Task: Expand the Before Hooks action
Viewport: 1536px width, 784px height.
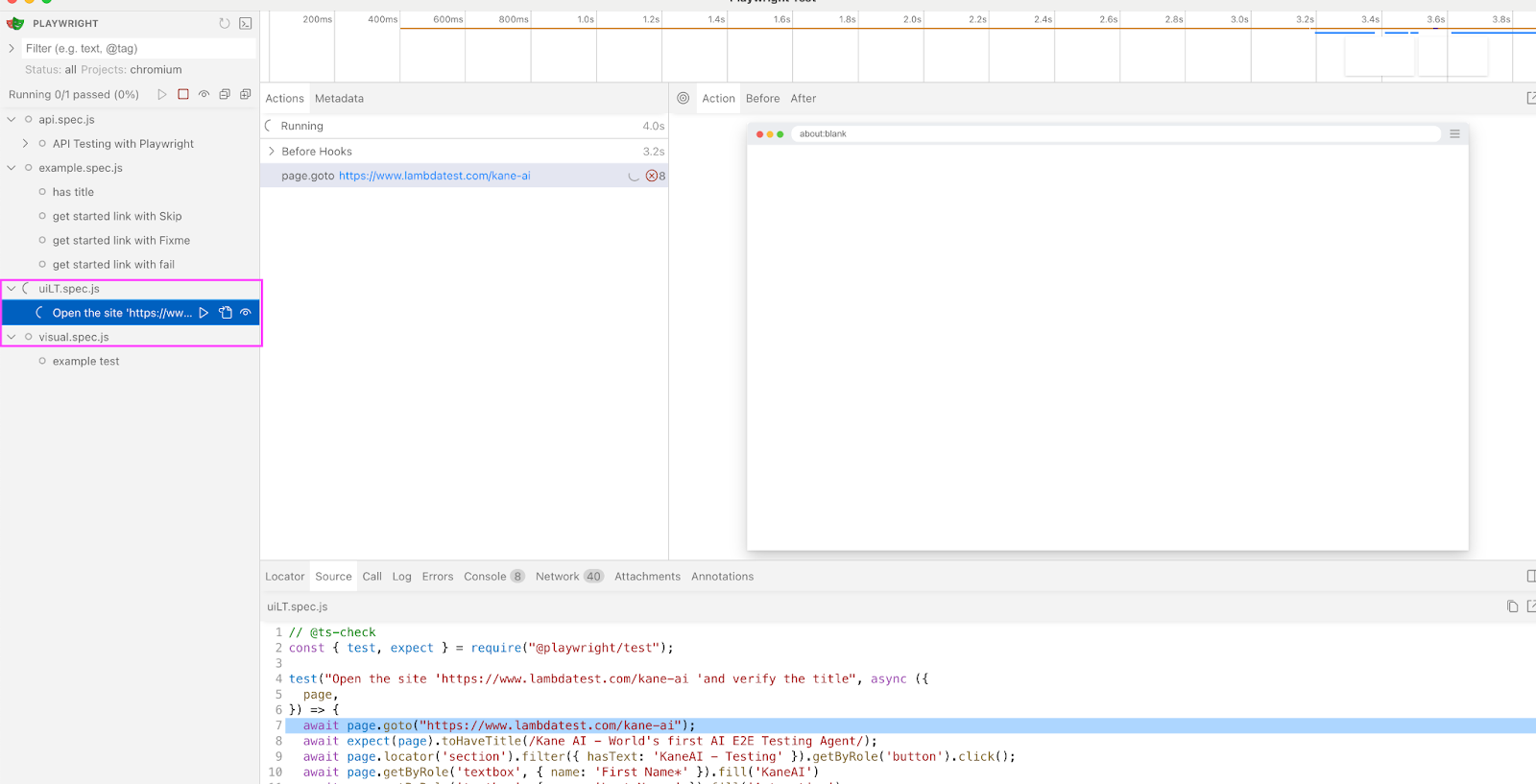Action: click(272, 152)
